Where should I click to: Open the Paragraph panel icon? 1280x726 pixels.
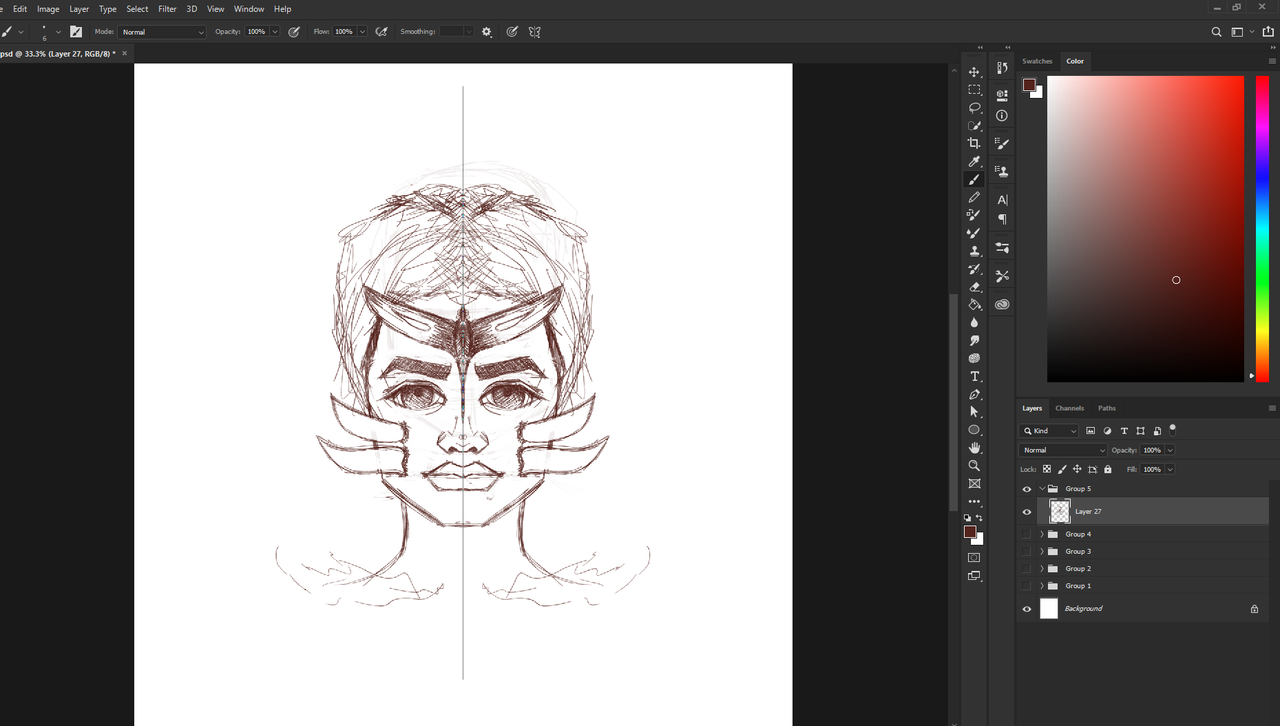click(x=1002, y=219)
